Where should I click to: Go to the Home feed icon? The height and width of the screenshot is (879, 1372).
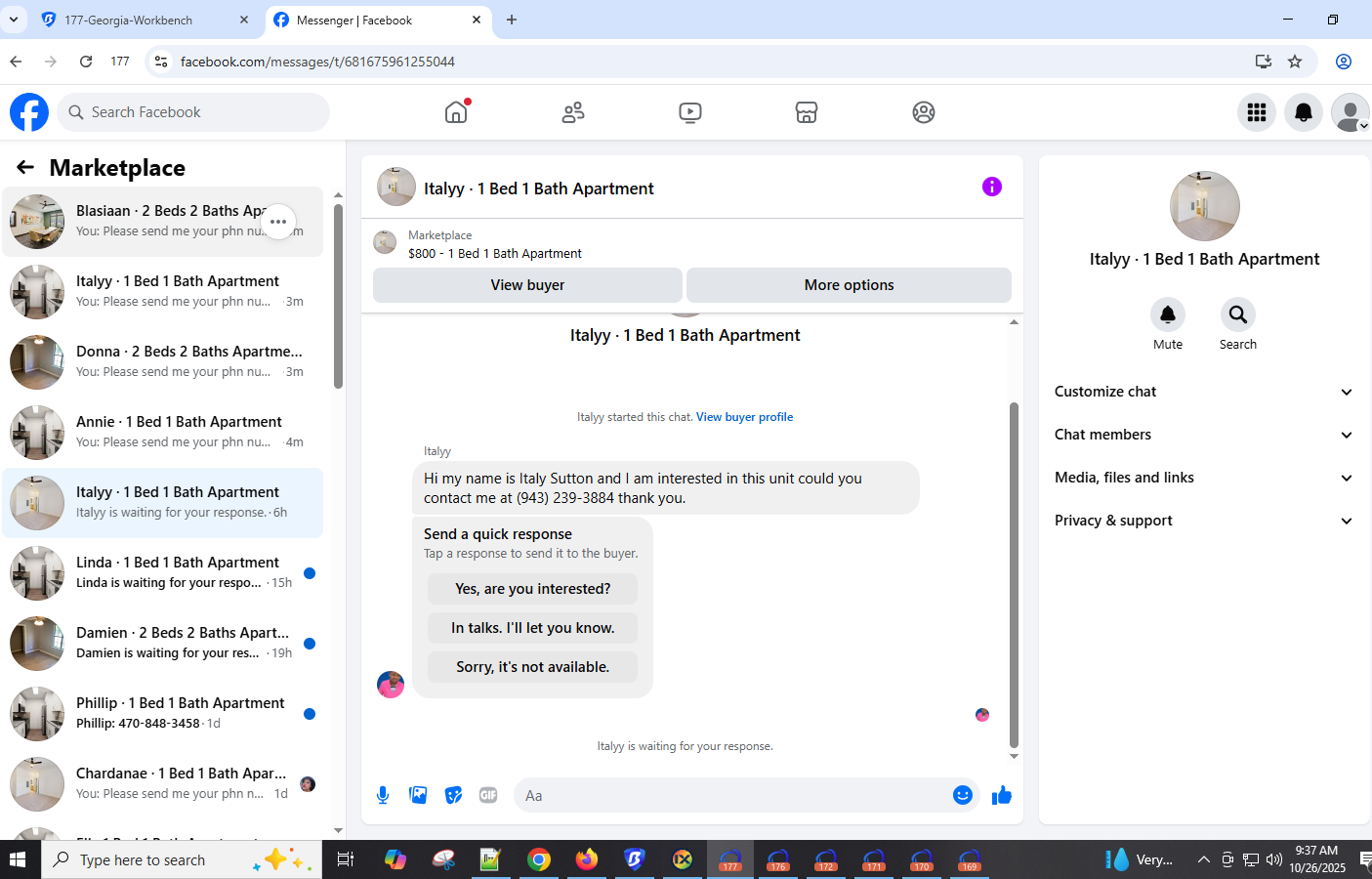456,112
